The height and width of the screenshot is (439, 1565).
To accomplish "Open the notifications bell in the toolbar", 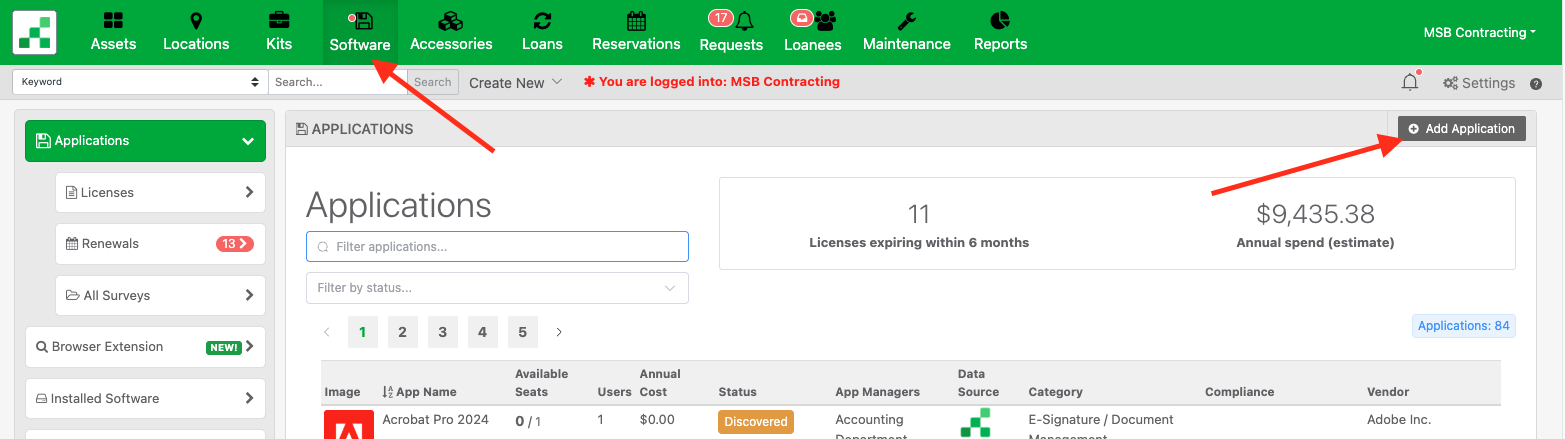I will tap(1410, 83).
